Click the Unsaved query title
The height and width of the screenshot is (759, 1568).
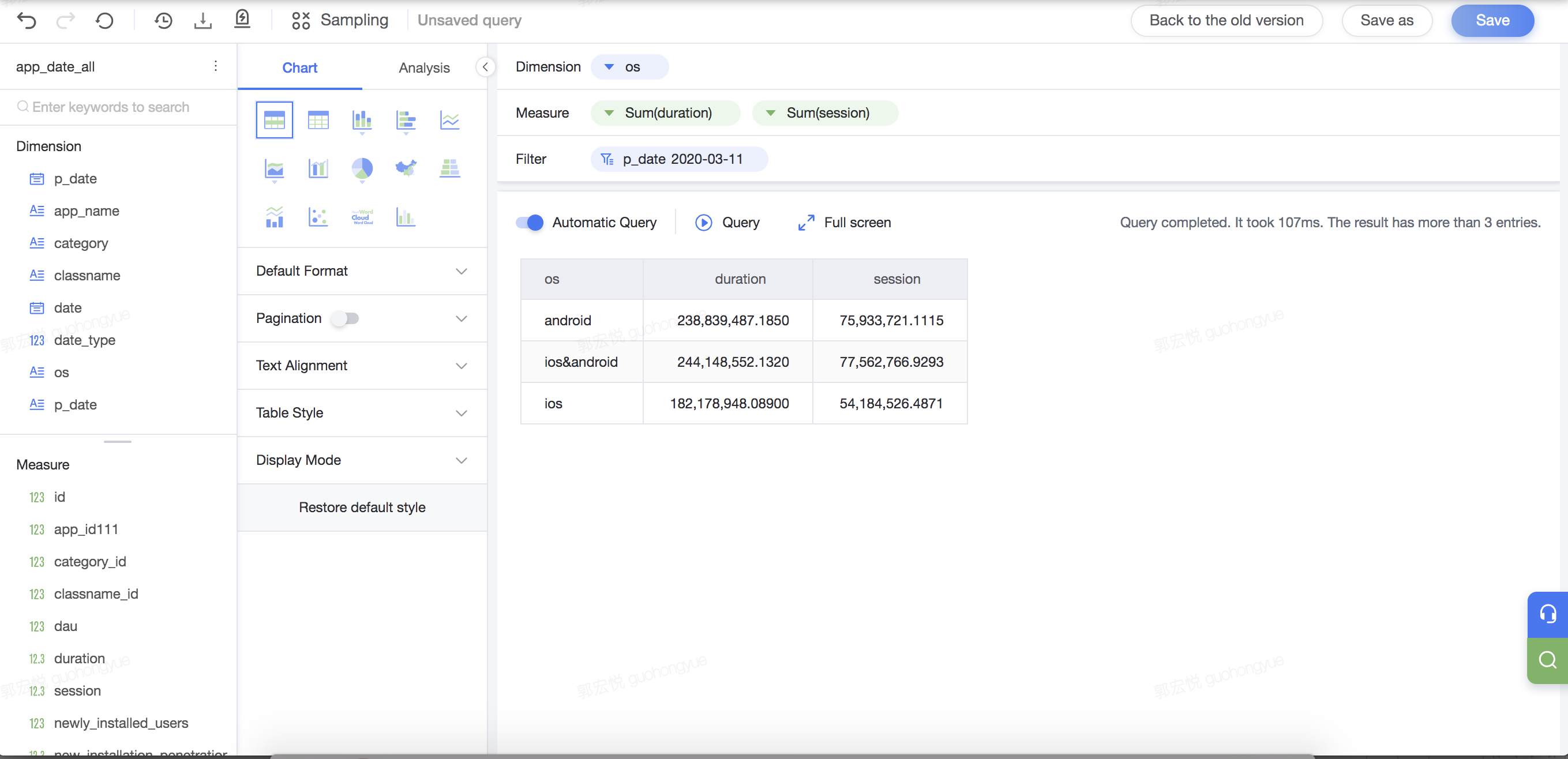click(470, 20)
